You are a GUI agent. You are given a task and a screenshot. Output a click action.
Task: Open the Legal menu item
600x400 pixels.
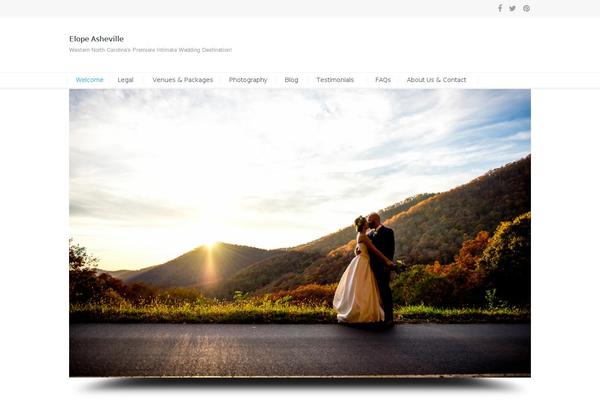click(126, 80)
